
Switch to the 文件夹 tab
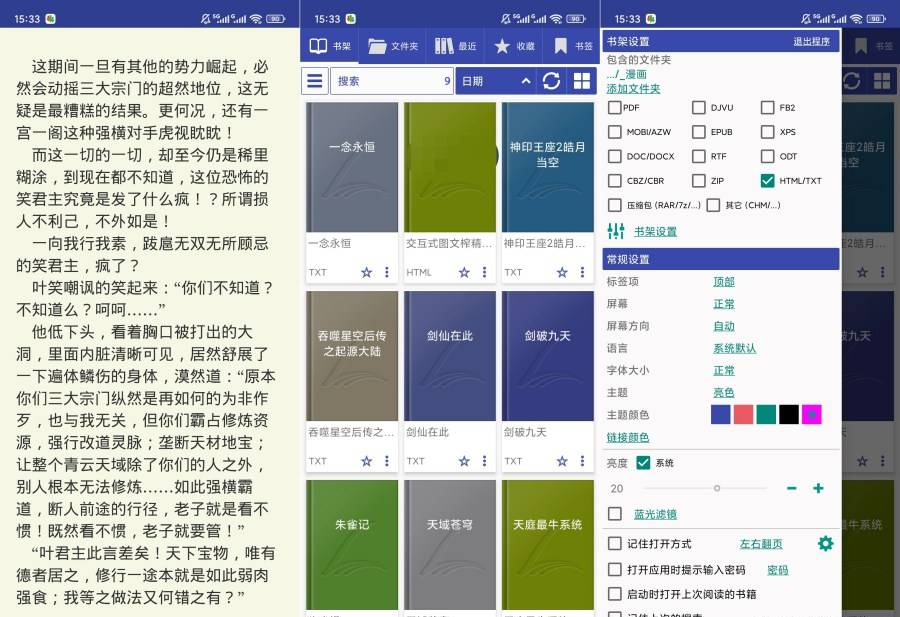pos(393,46)
